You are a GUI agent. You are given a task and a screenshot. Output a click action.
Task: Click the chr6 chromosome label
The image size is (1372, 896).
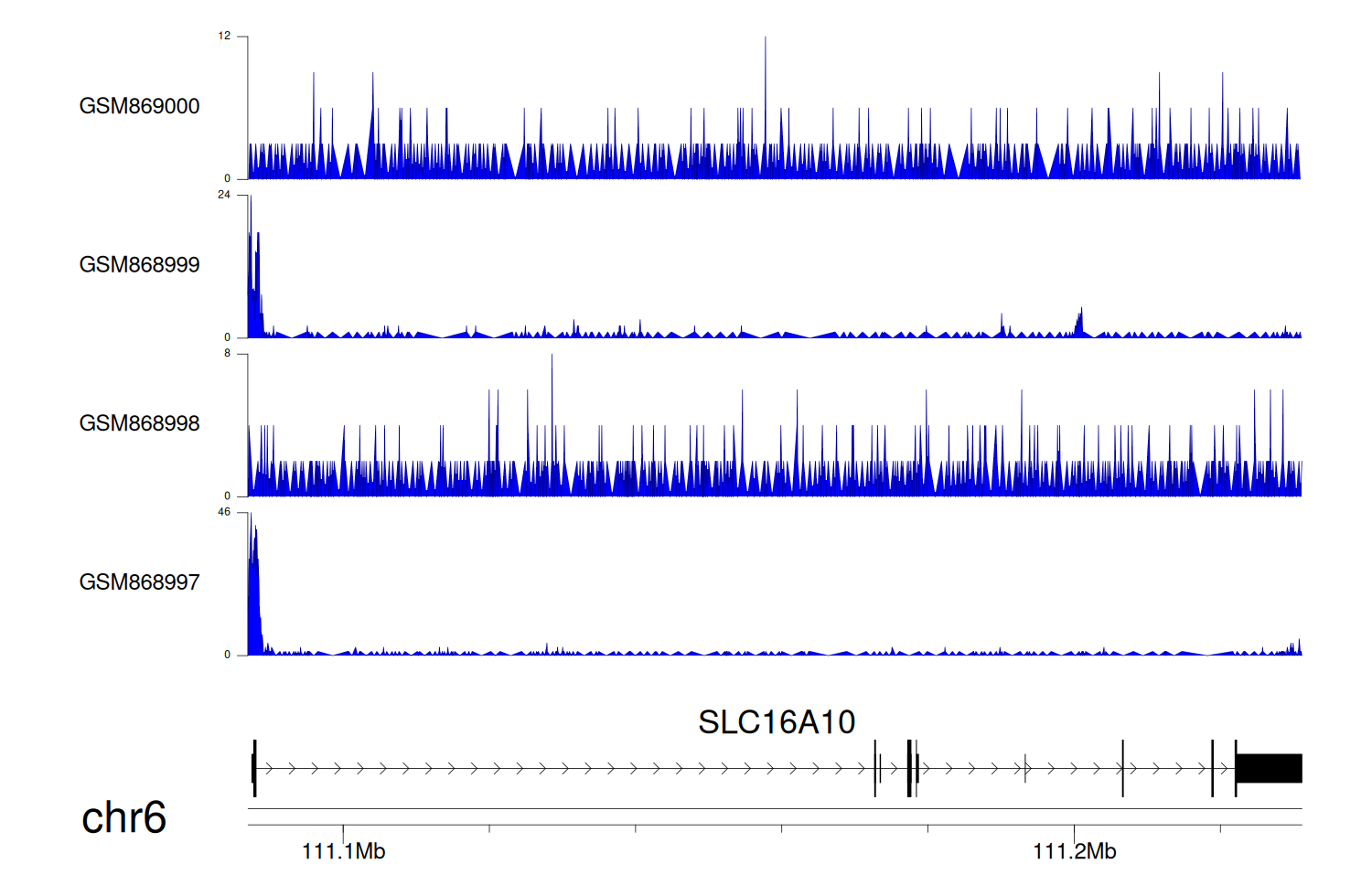pyautogui.click(x=123, y=817)
